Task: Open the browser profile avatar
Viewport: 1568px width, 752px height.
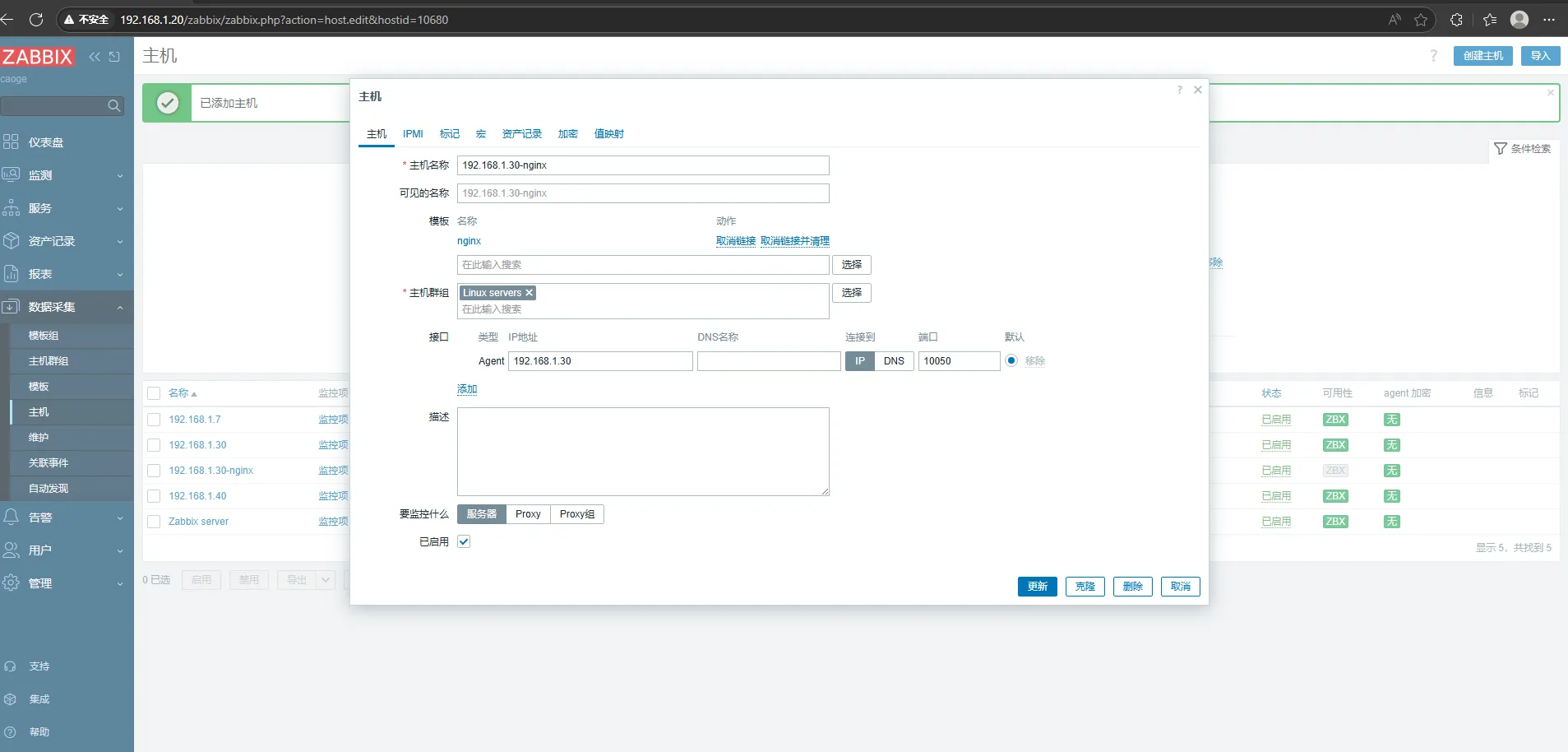Action: [1519, 20]
